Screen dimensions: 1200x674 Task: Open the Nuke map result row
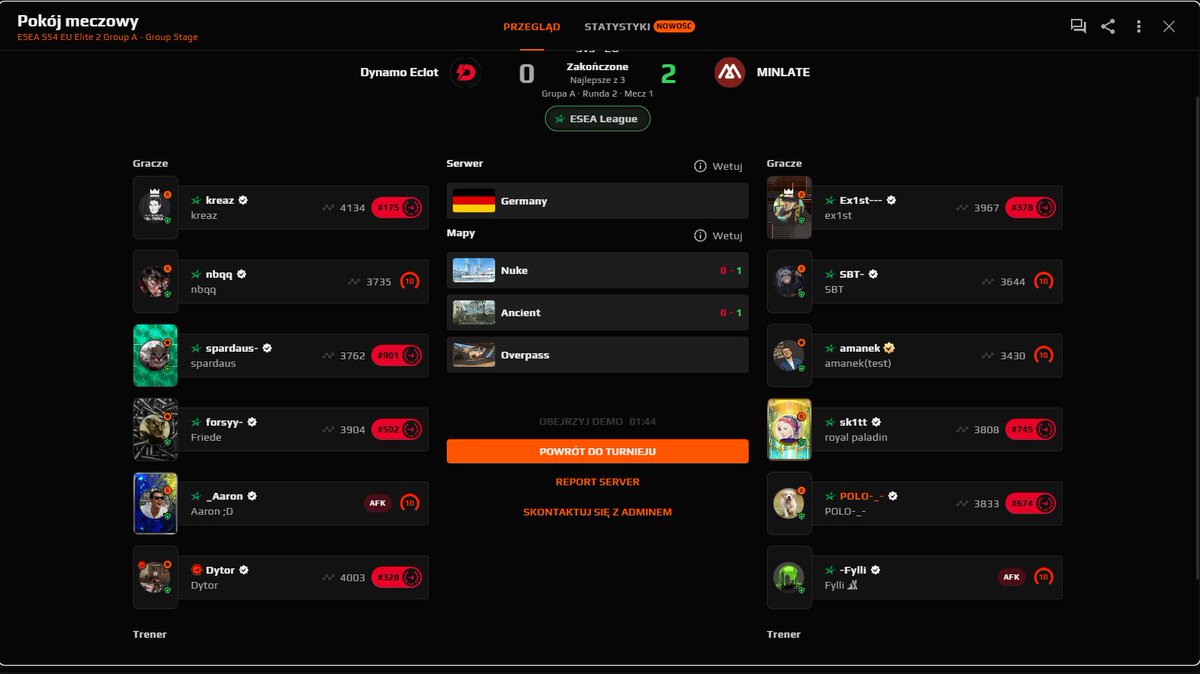(x=597, y=271)
